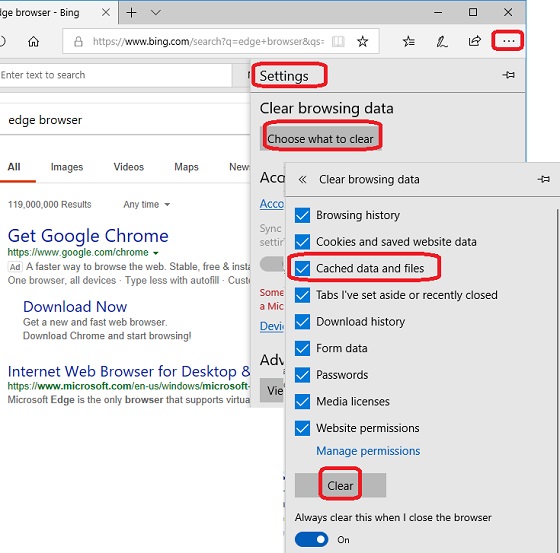Image resolution: width=560 pixels, height=553 pixels.
Task: Click the microsoft.com result URL
Action: pyautogui.click(x=129, y=386)
